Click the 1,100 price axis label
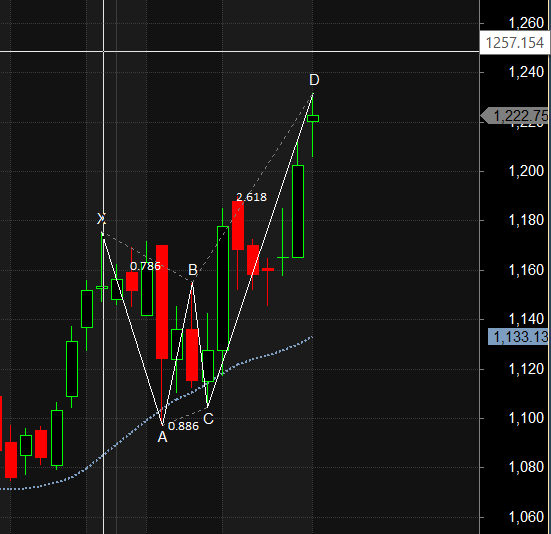Screen dimensions: 551x534 (526, 418)
